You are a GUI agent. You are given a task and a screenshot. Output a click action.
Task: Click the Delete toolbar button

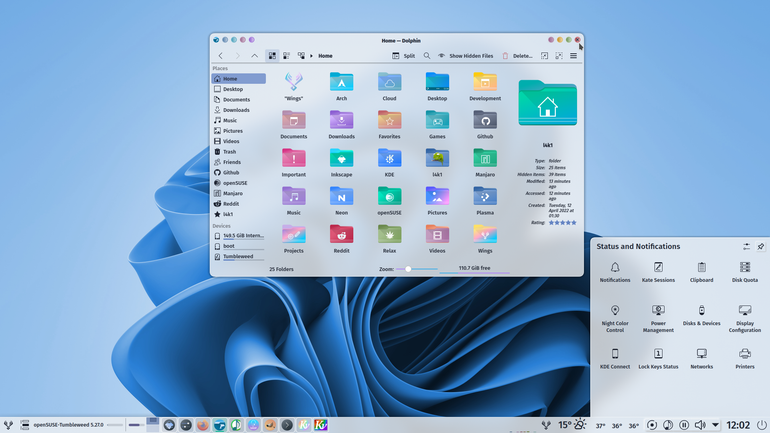click(x=517, y=56)
